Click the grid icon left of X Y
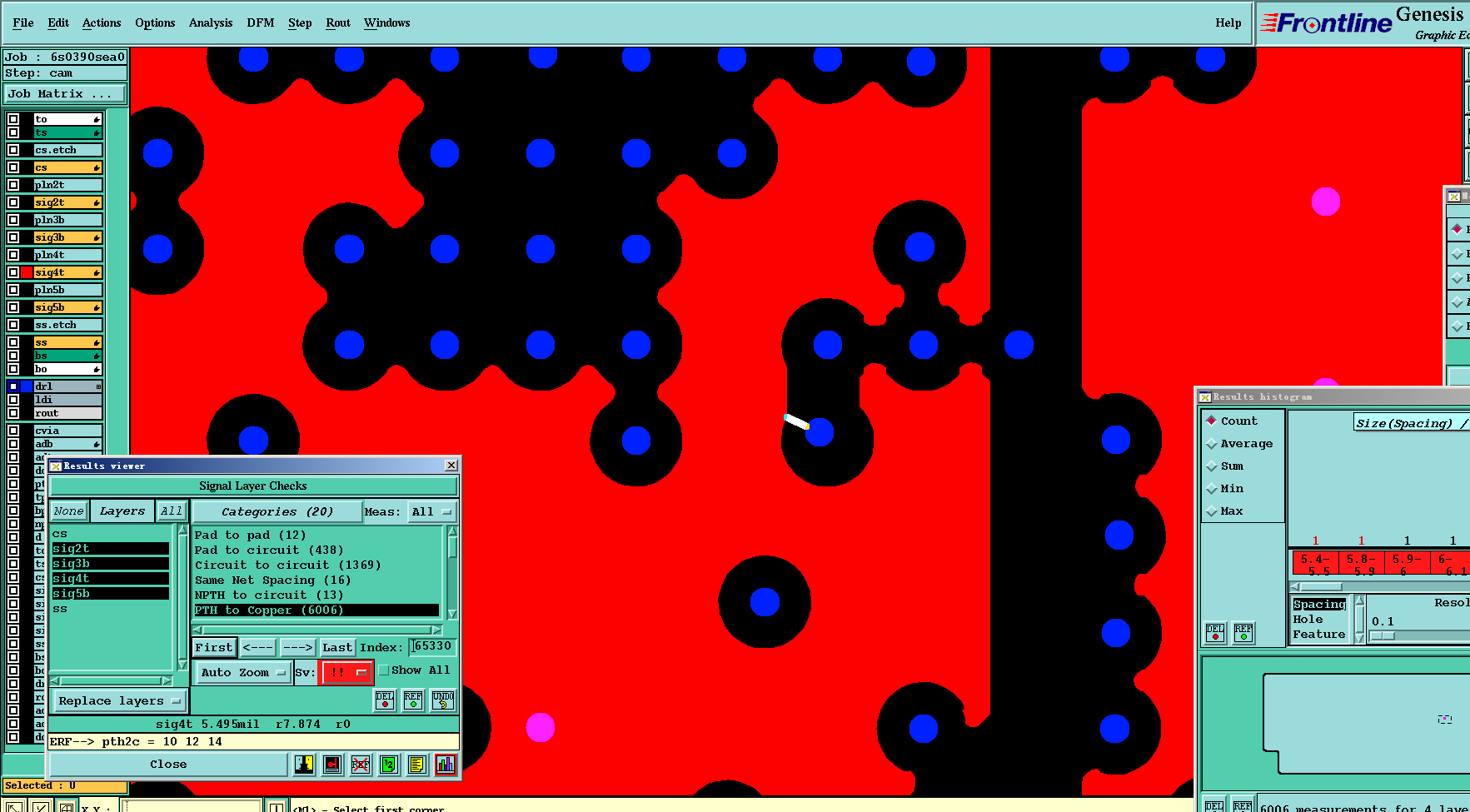The height and width of the screenshot is (812, 1470). coord(67,806)
